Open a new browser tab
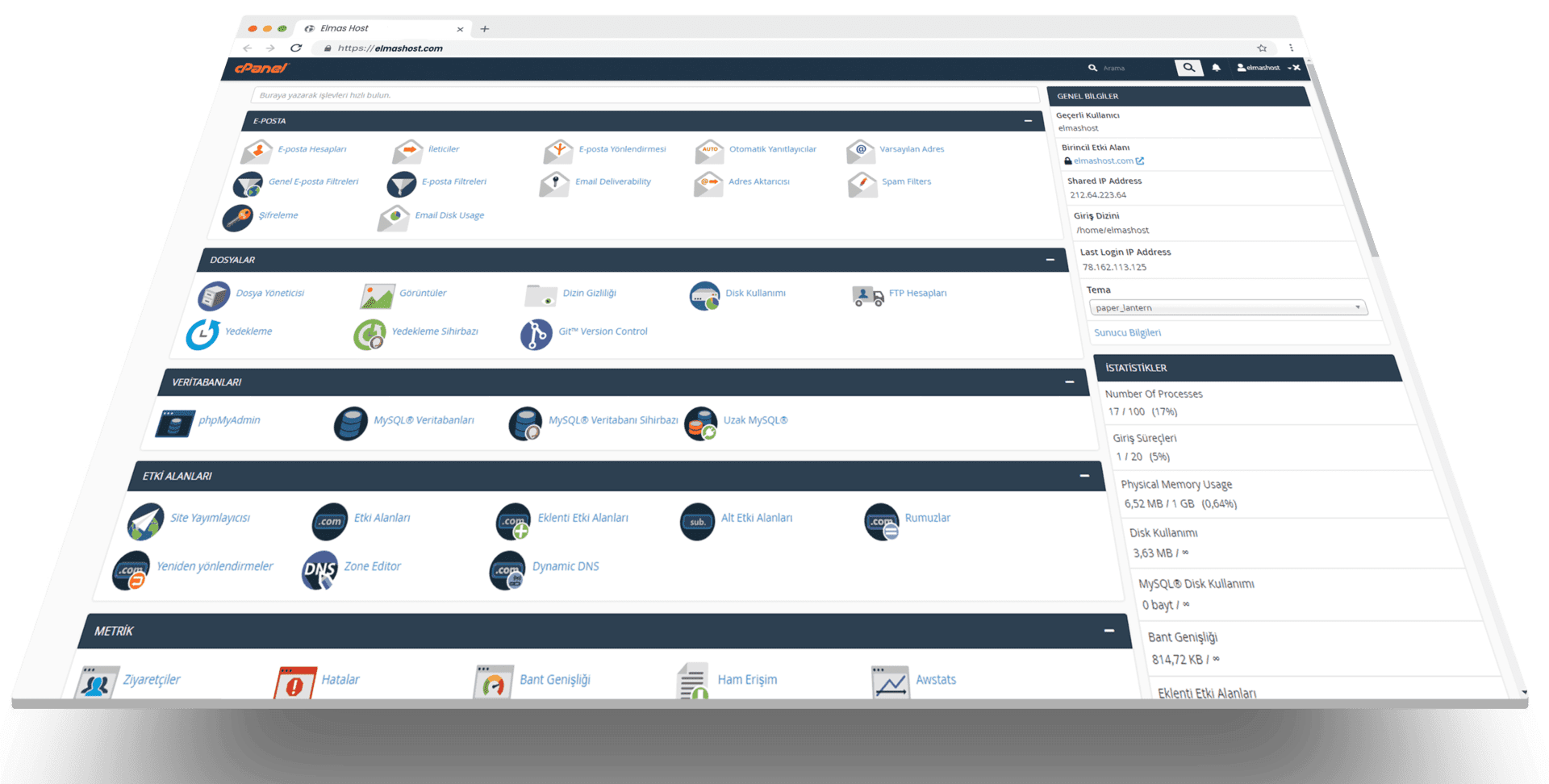The image size is (1549, 784). click(x=485, y=29)
